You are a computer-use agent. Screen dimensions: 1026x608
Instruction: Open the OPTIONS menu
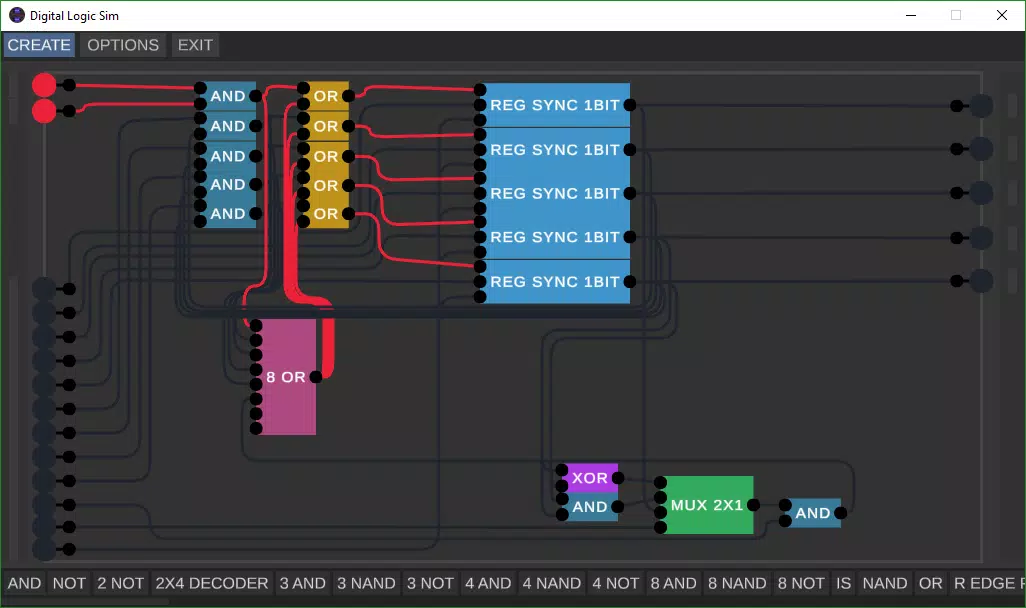click(x=123, y=45)
